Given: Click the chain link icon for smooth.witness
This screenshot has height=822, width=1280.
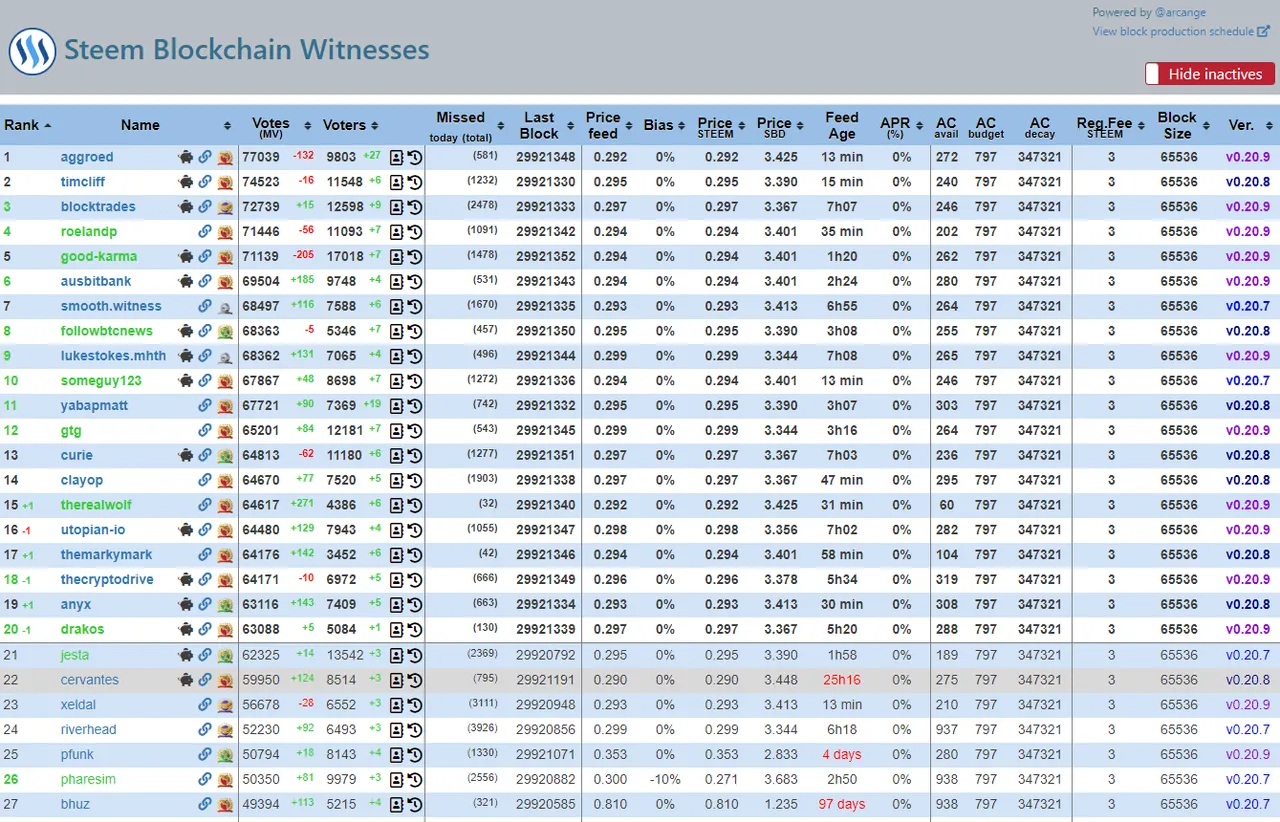Looking at the screenshot, I should [x=205, y=306].
